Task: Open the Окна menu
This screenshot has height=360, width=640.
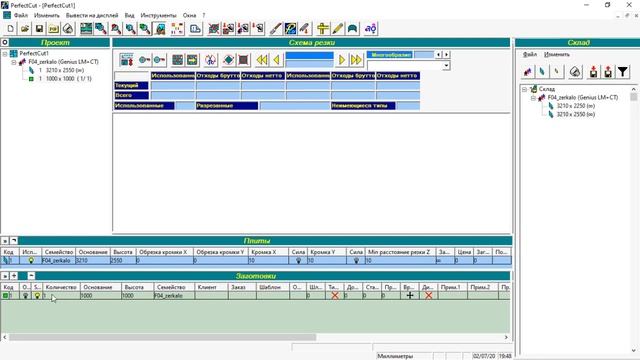Action: [189, 15]
